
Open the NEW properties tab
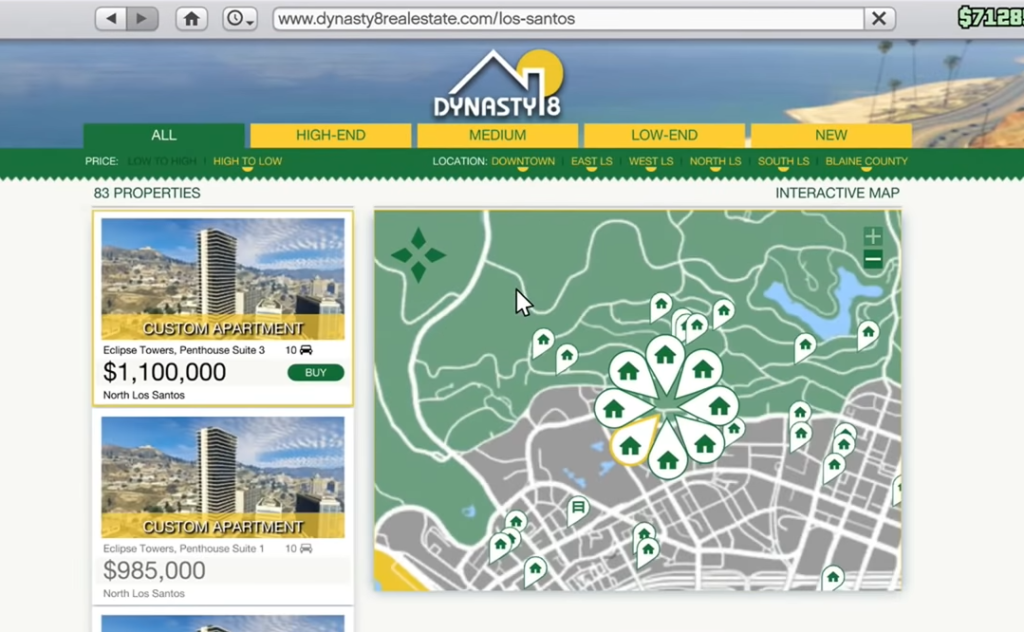click(x=831, y=135)
